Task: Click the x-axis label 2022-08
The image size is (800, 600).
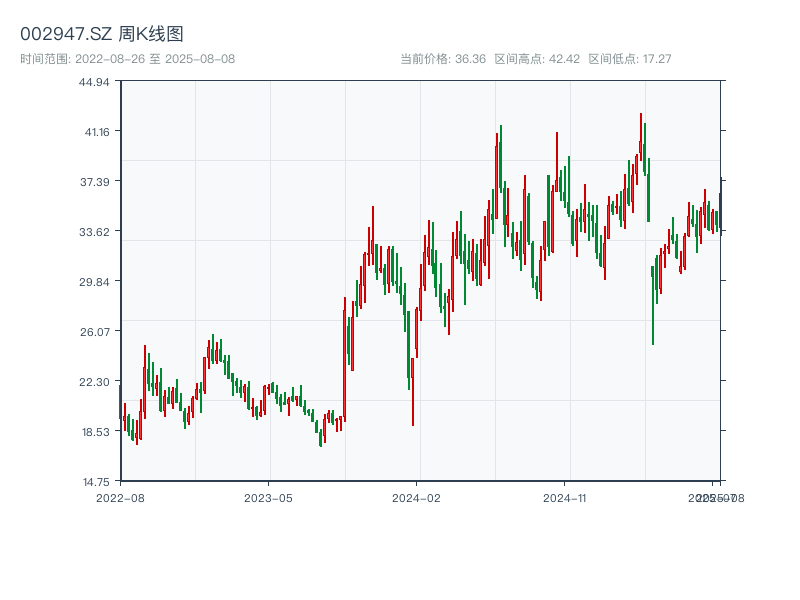Action: 120,498
